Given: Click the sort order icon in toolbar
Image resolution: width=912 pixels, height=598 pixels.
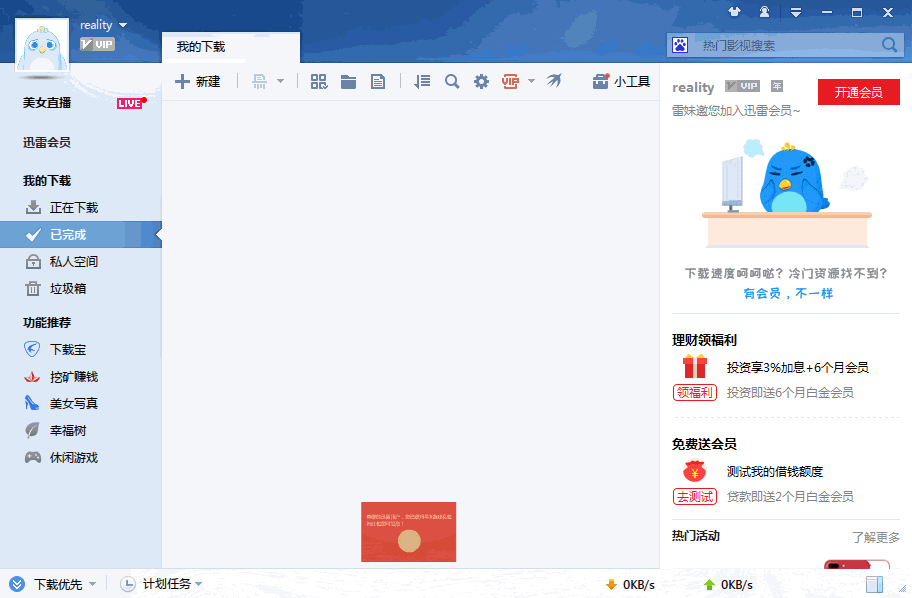Looking at the screenshot, I should (421, 81).
